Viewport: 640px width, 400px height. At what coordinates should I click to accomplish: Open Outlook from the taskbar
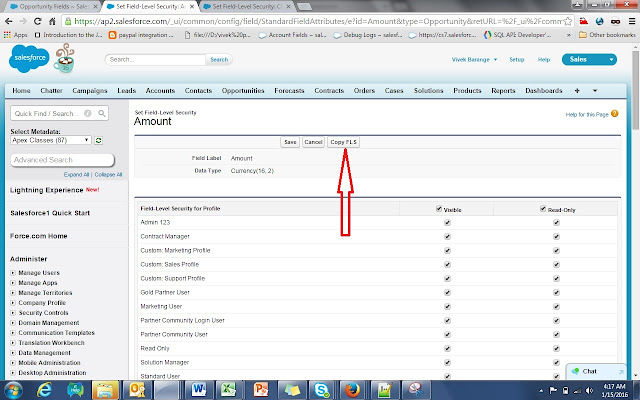pyautogui.click(x=137, y=390)
